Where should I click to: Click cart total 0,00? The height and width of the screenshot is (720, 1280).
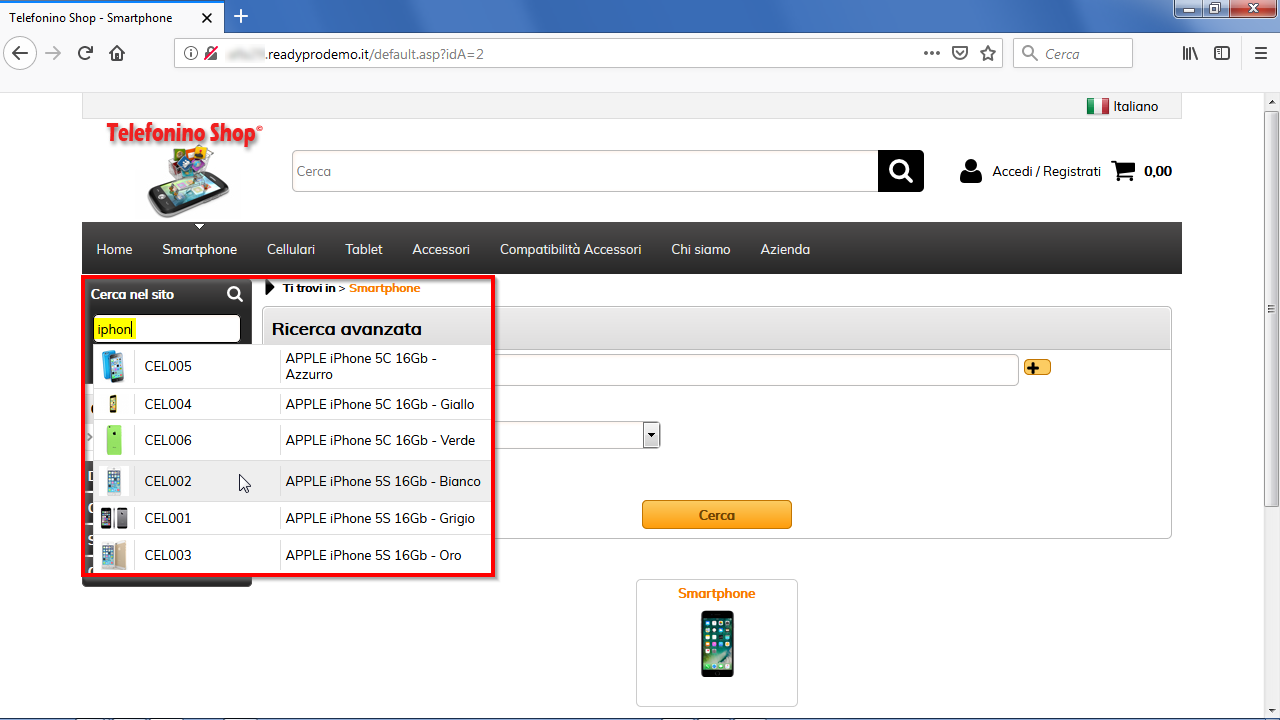click(x=1158, y=171)
